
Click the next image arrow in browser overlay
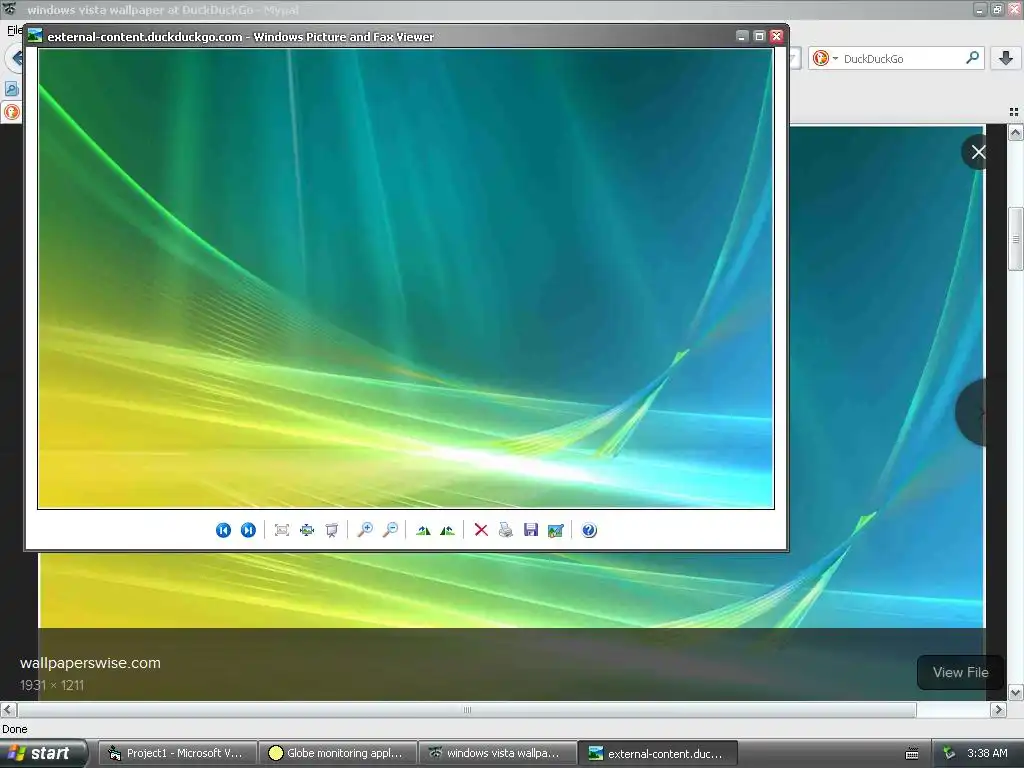(973, 412)
